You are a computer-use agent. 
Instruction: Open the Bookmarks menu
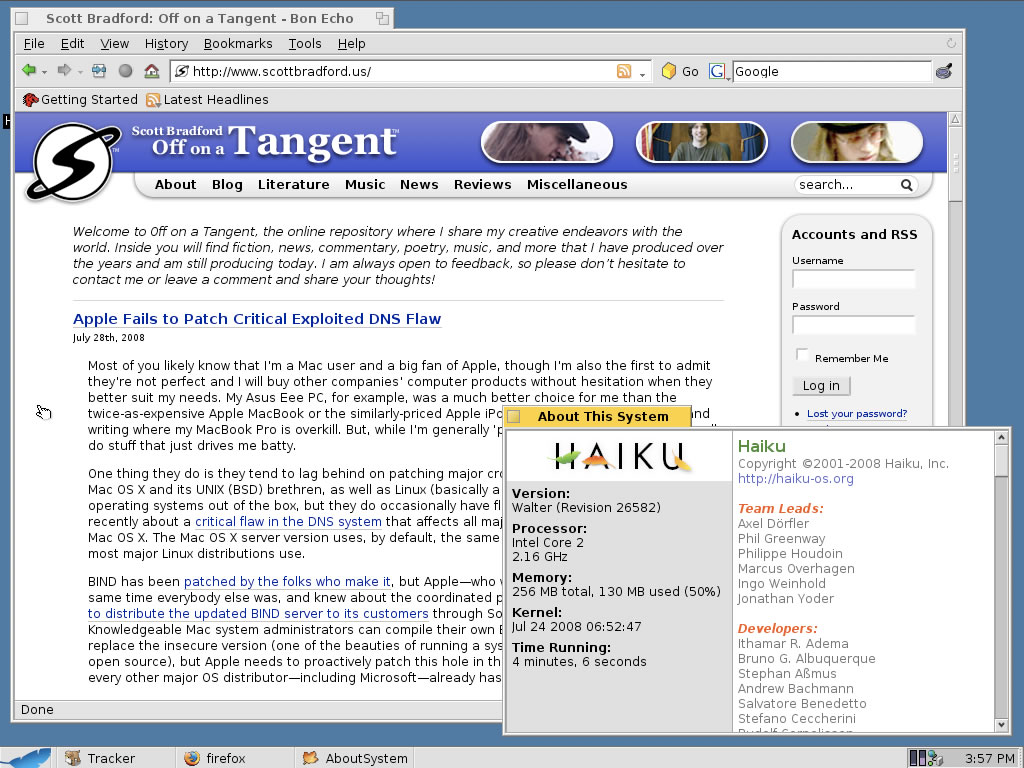[x=238, y=44]
